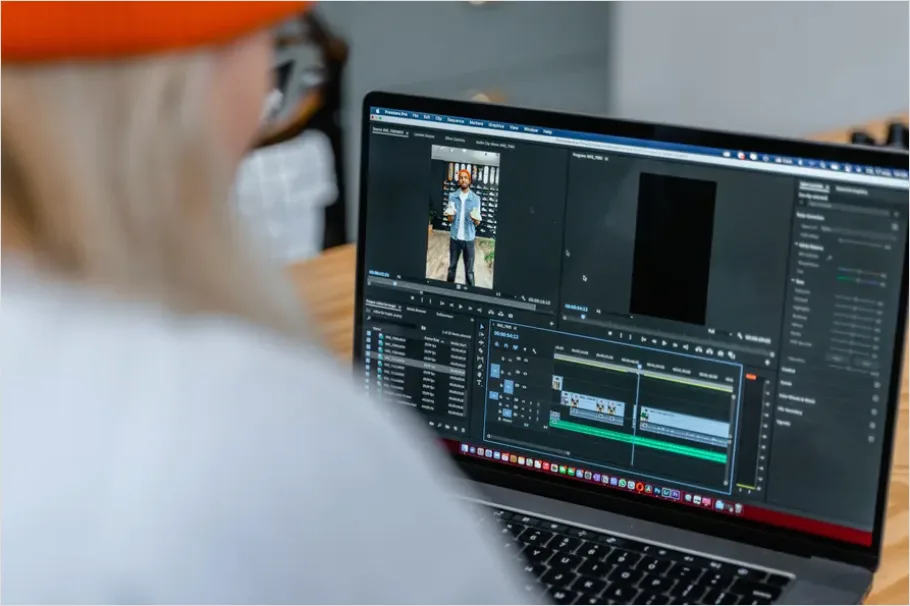The width and height of the screenshot is (910, 606).
Task: Open the File menu
Action: (415, 116)
